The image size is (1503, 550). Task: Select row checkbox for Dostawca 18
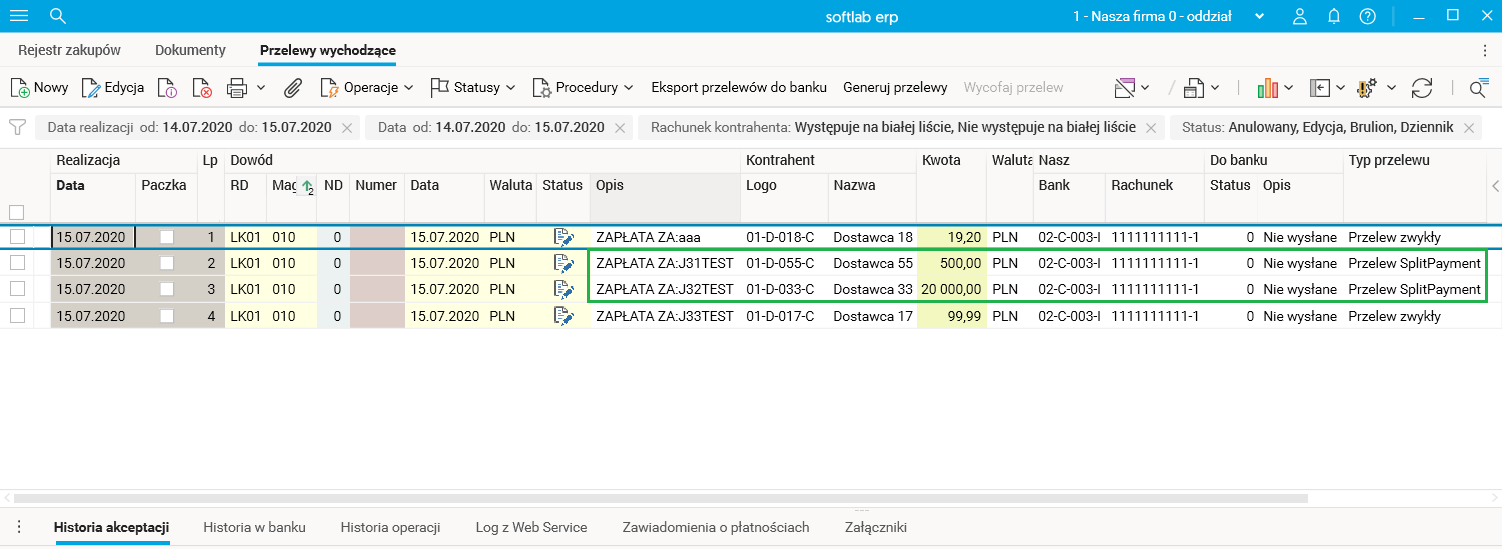click(x=16, y=238)
